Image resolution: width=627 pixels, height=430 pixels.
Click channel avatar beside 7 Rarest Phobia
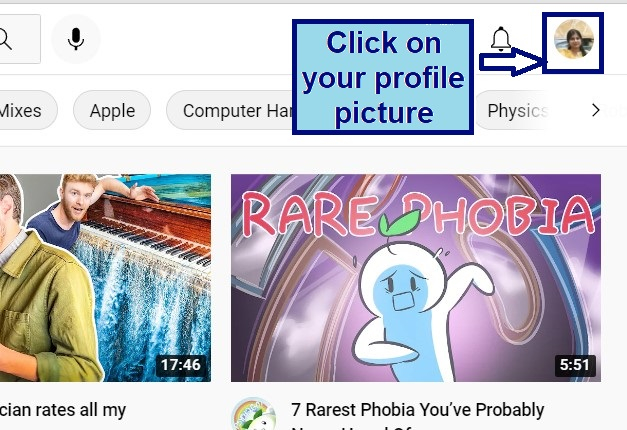tap(254, 414)
